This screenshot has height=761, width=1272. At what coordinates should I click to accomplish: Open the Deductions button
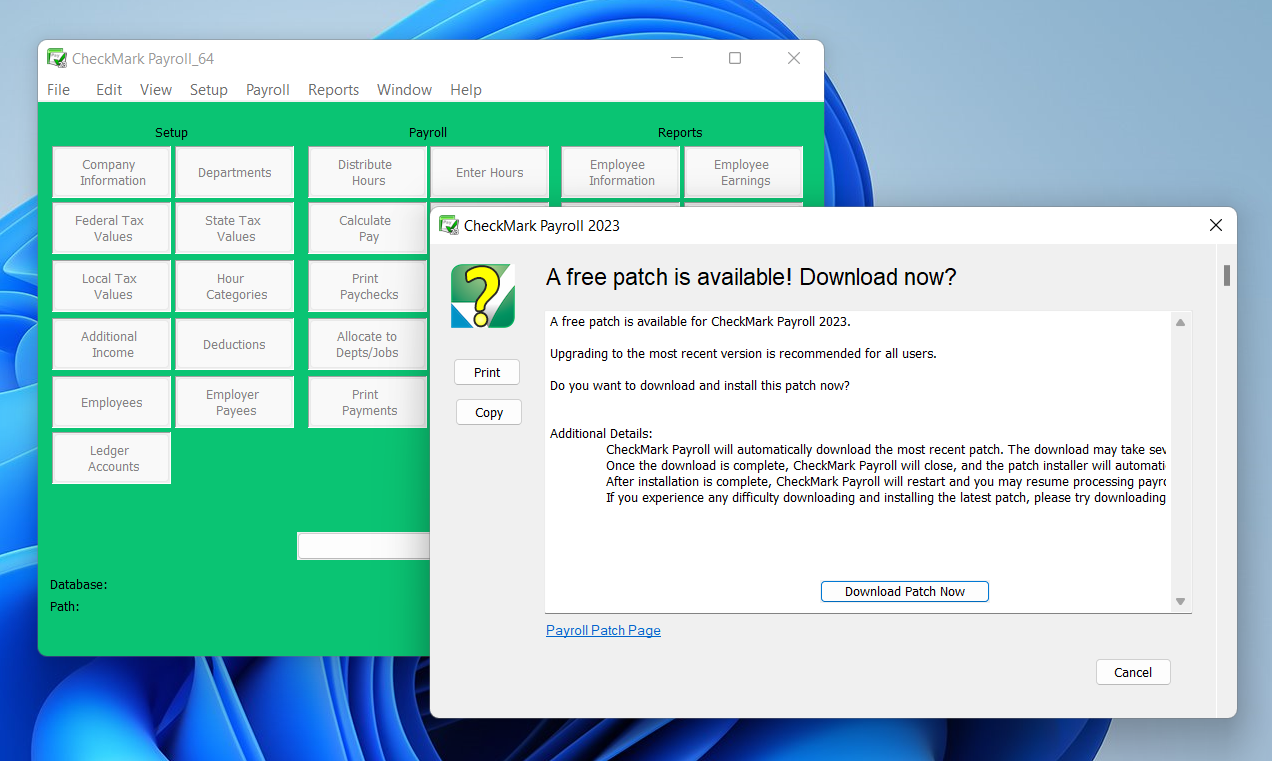[x=235, y=345]
